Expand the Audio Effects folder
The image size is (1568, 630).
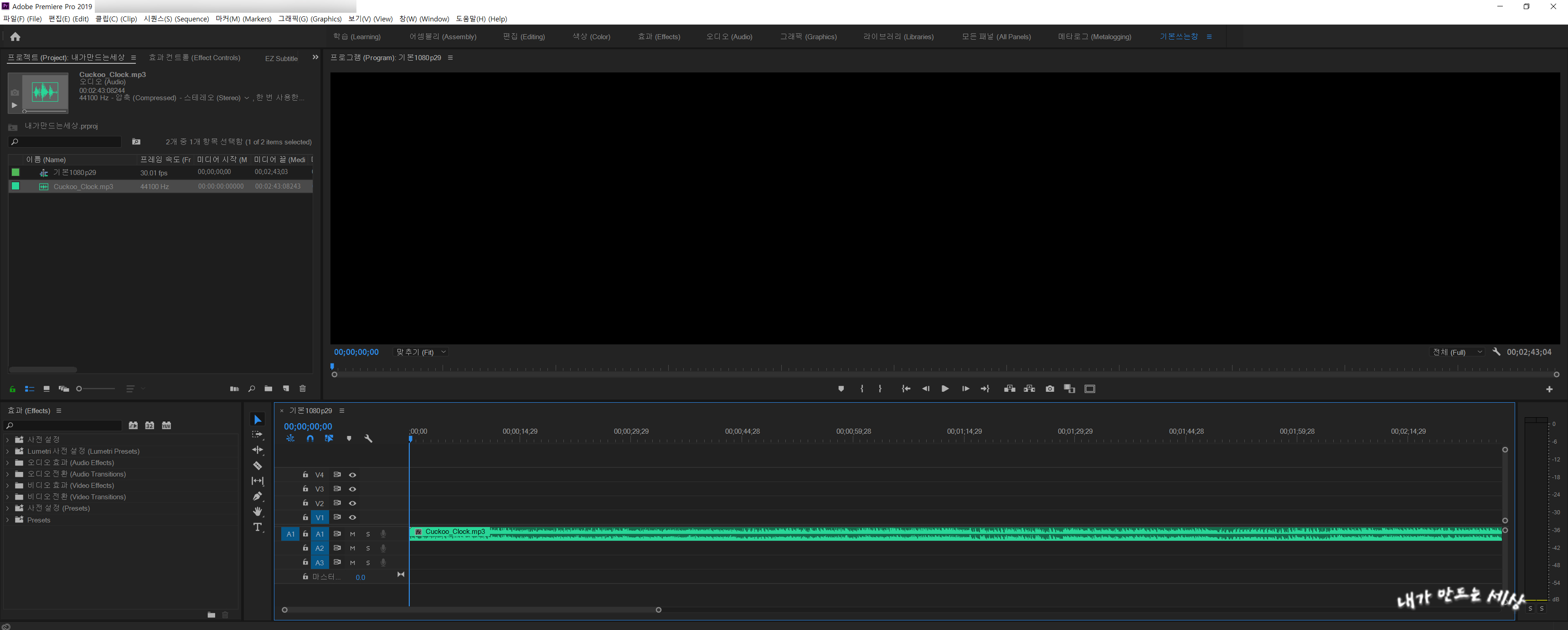point(7,463)
